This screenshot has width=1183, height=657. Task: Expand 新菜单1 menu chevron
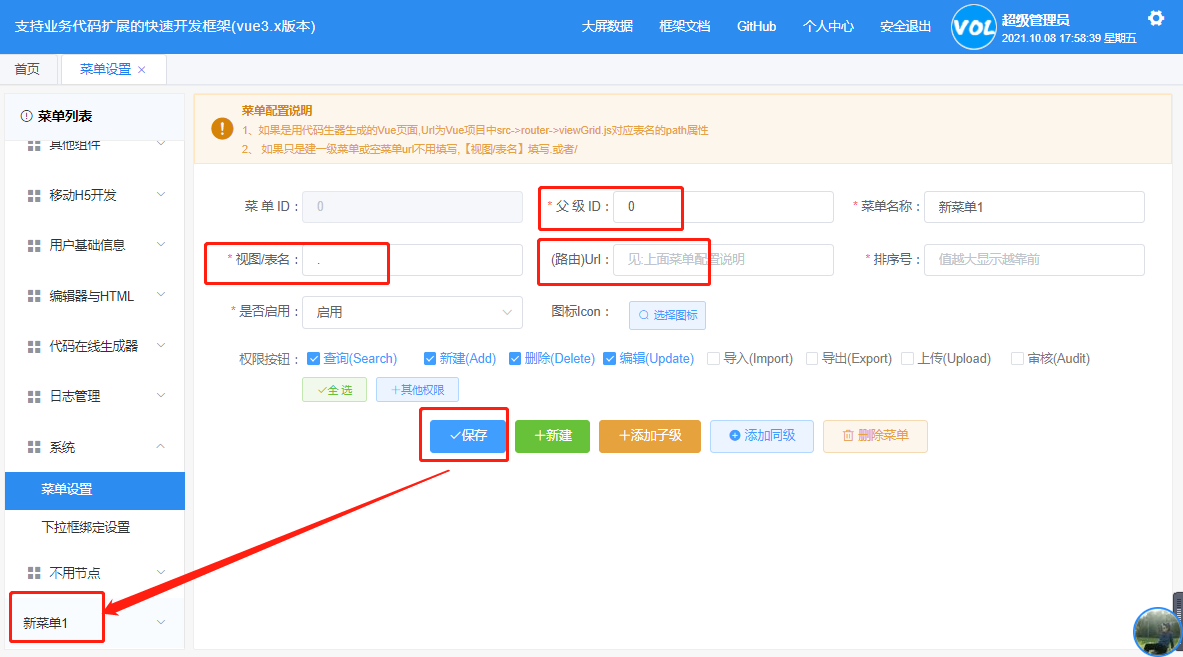tap(161, 622)
